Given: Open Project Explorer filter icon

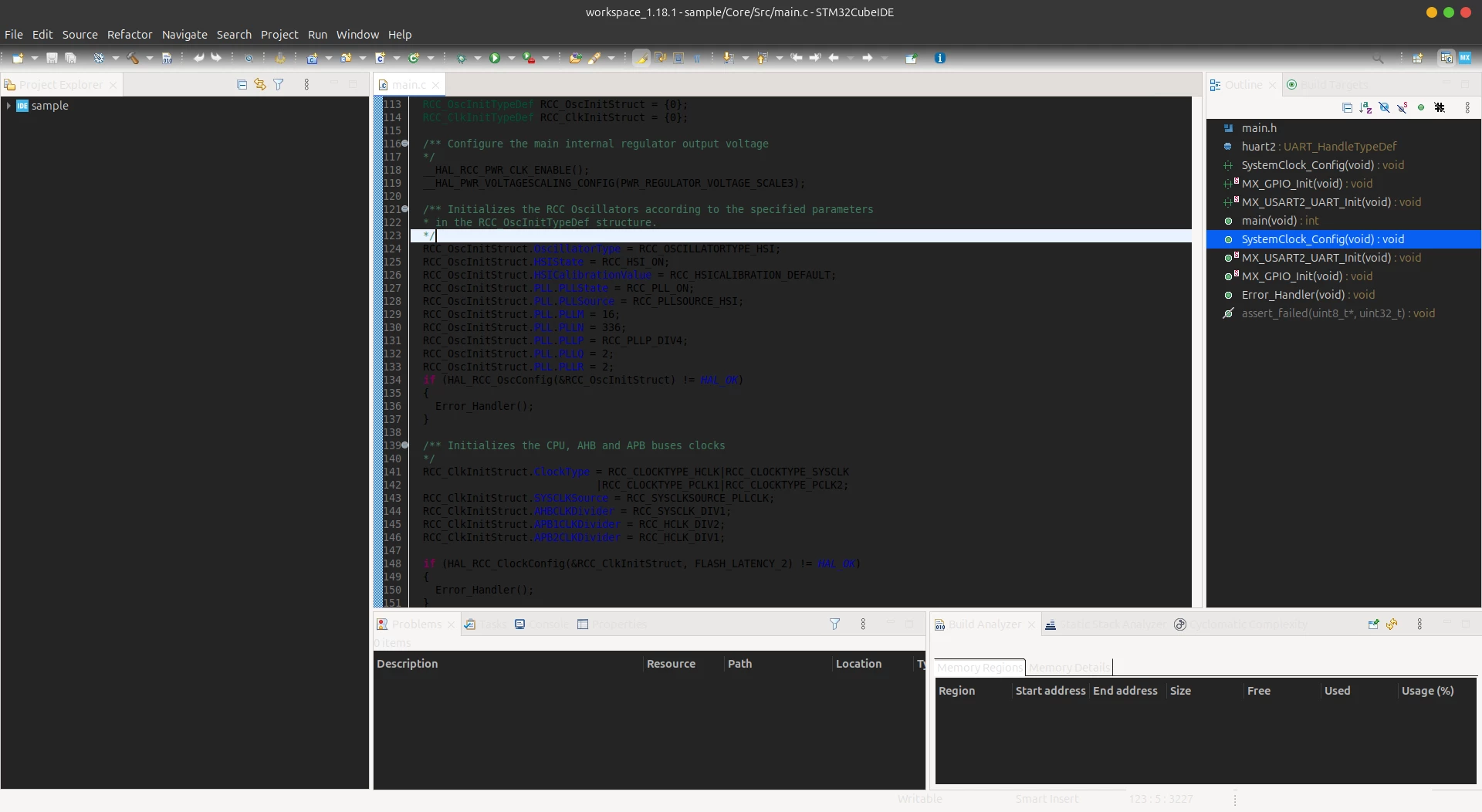Looking at the screenshot, I should (279, 85).
